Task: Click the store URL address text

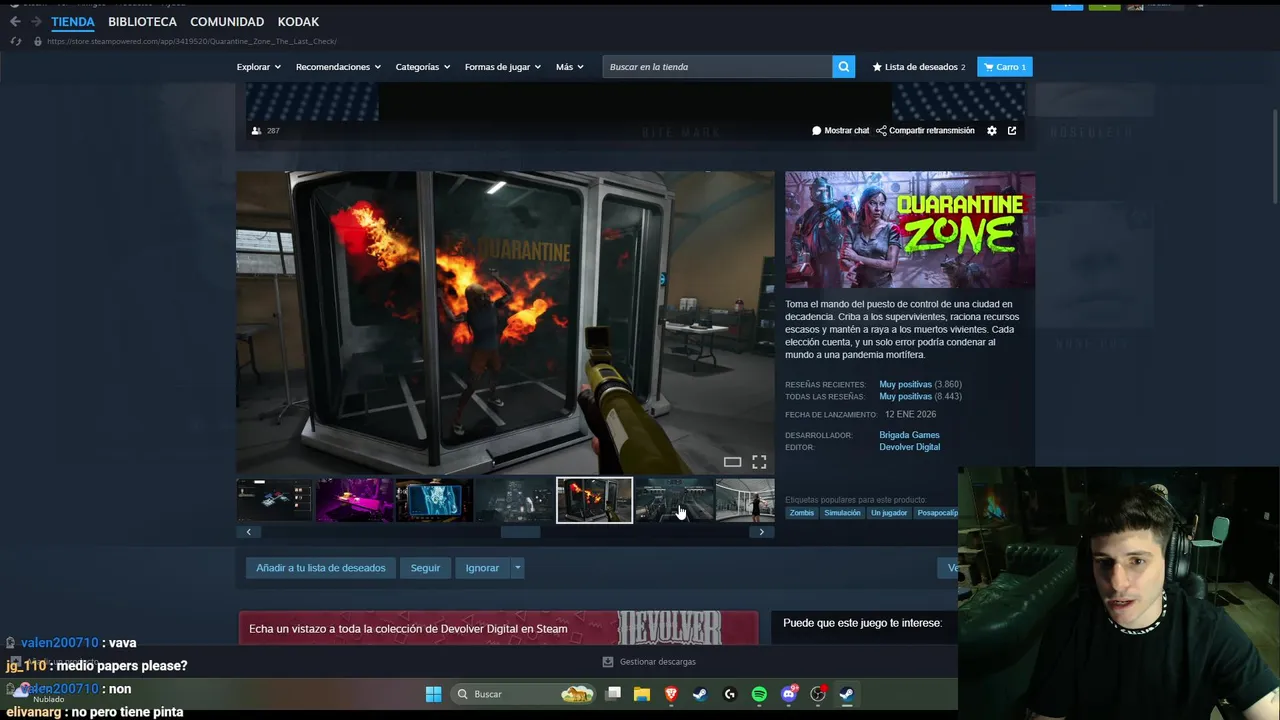Action: click(191, 41)
